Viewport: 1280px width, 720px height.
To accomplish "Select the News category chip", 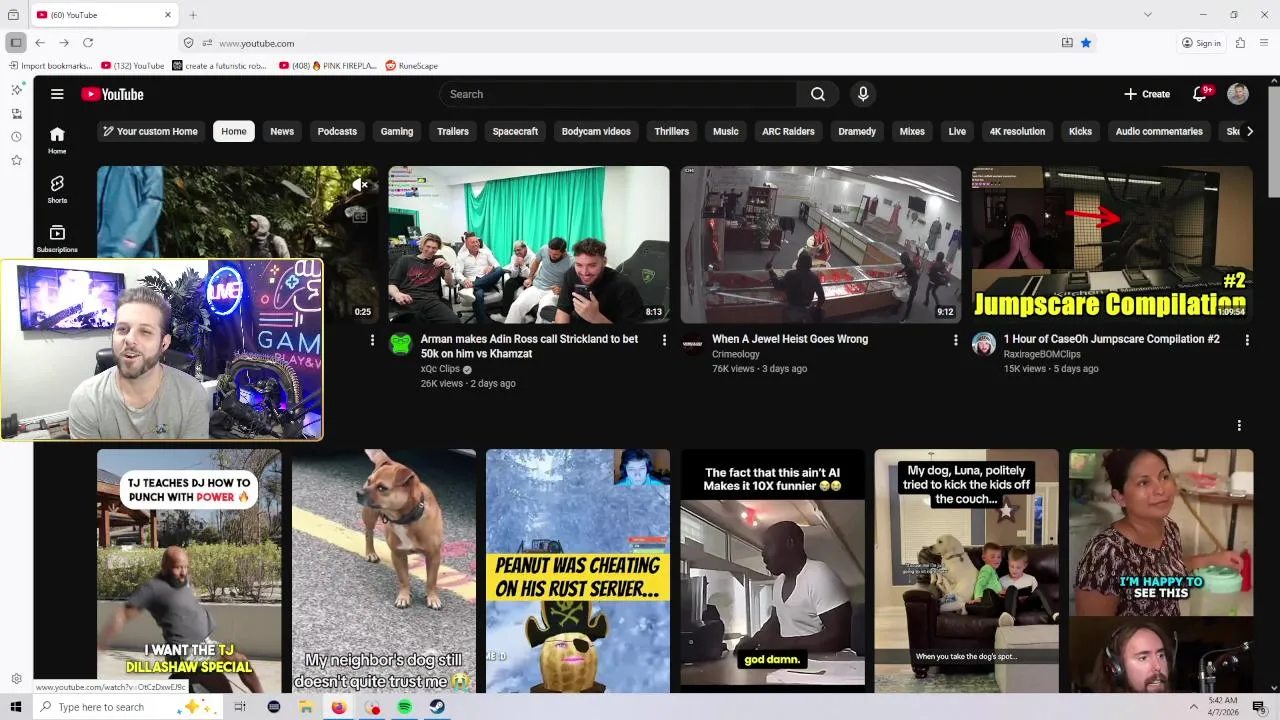I will click(x=282, y=131).
